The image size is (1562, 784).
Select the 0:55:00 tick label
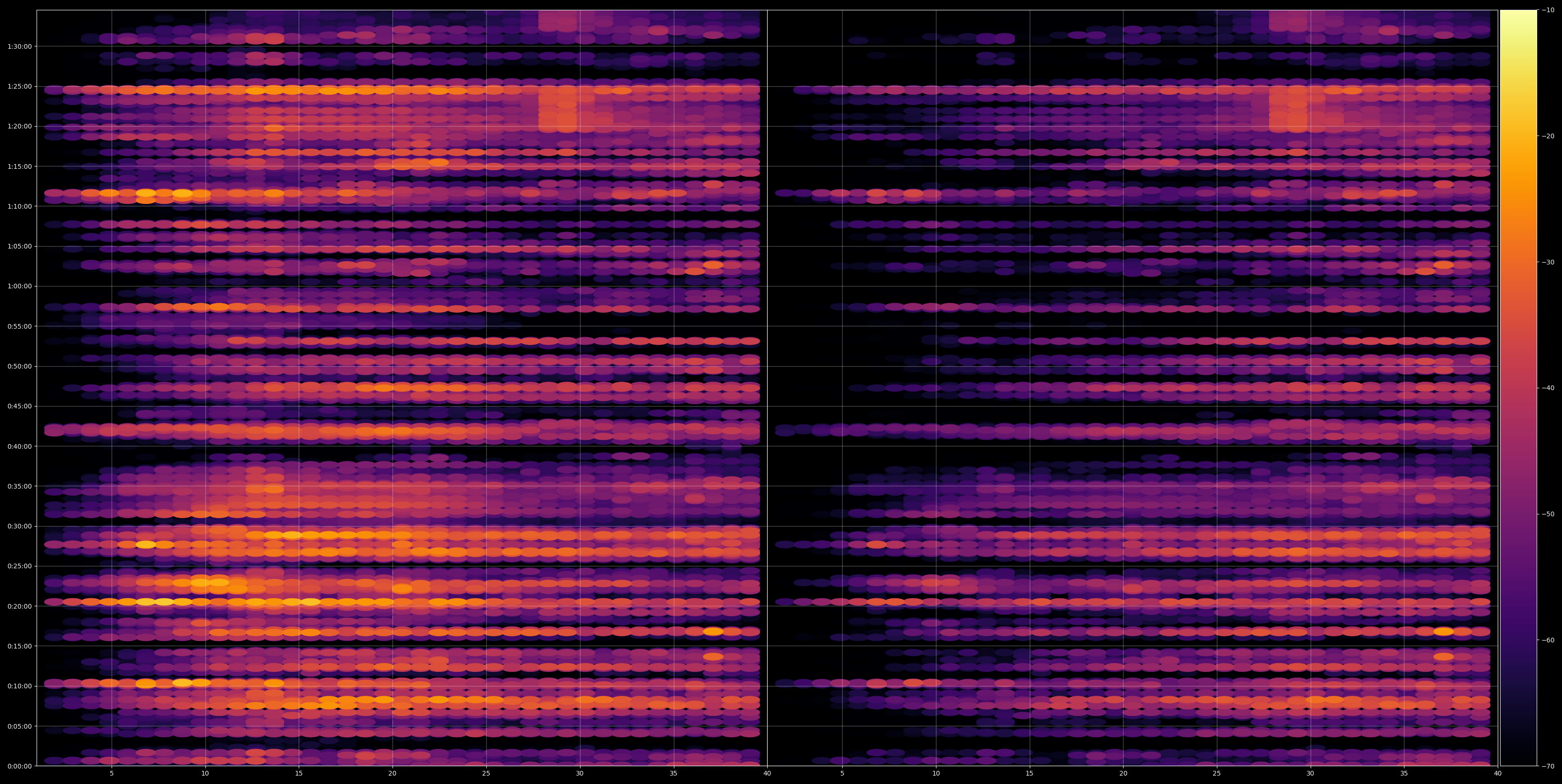(x=19, y=325)
